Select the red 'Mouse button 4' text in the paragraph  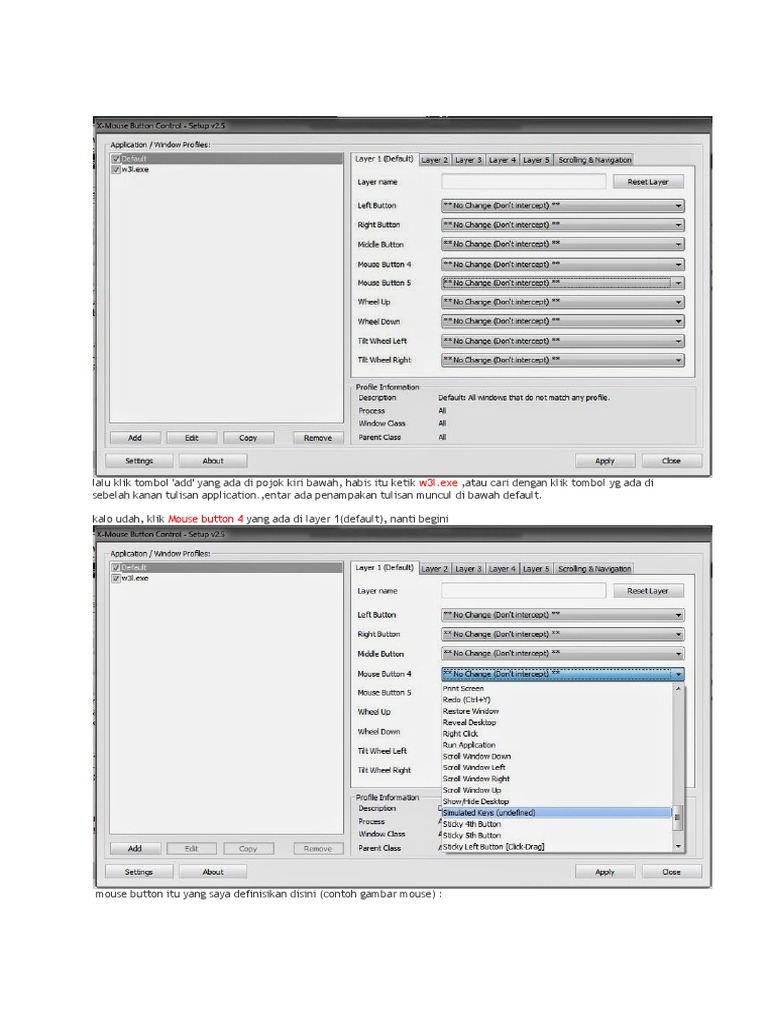tap(206, 519)
